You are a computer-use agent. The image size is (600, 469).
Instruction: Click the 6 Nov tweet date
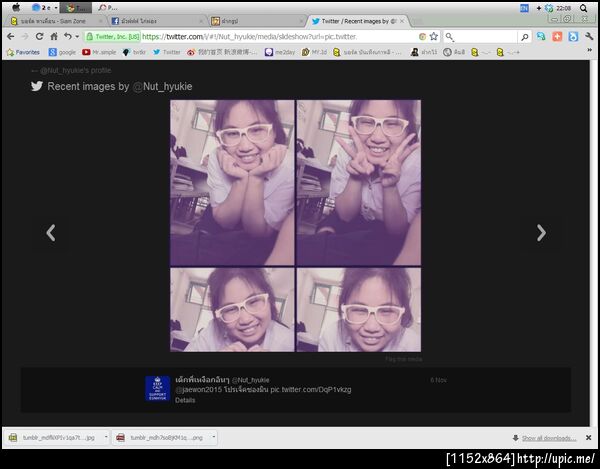tap(438, 380)
